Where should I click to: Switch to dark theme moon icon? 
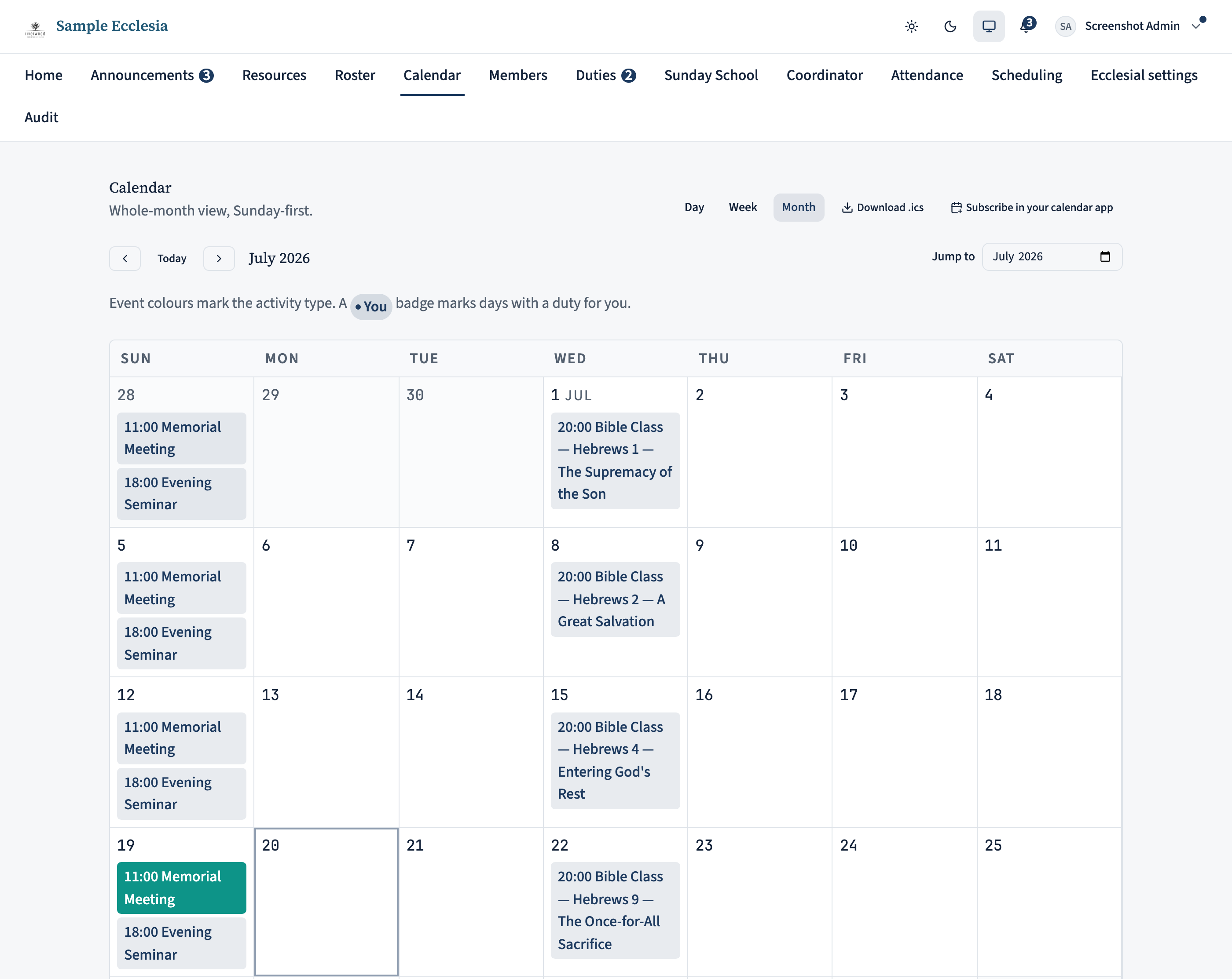(x=950, y=26)
